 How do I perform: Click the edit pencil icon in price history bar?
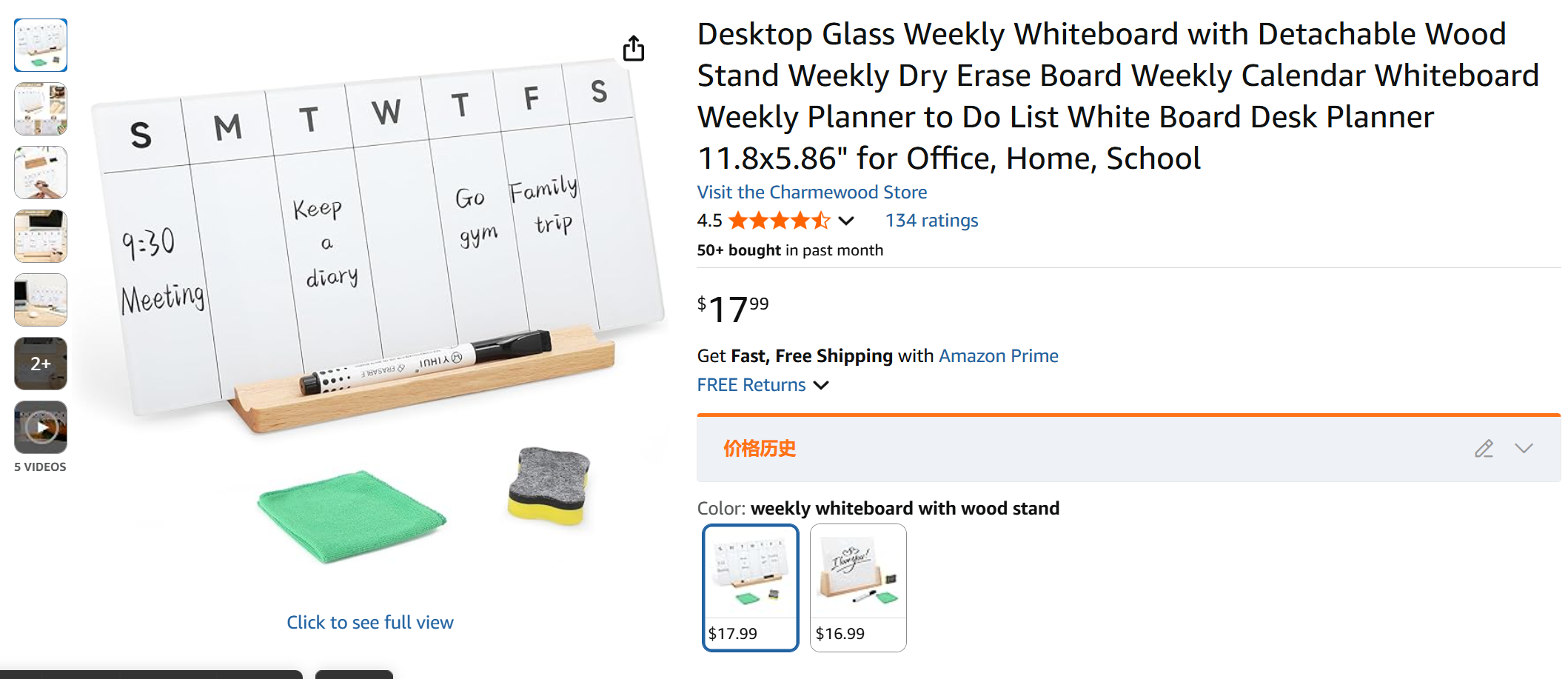1484,449
